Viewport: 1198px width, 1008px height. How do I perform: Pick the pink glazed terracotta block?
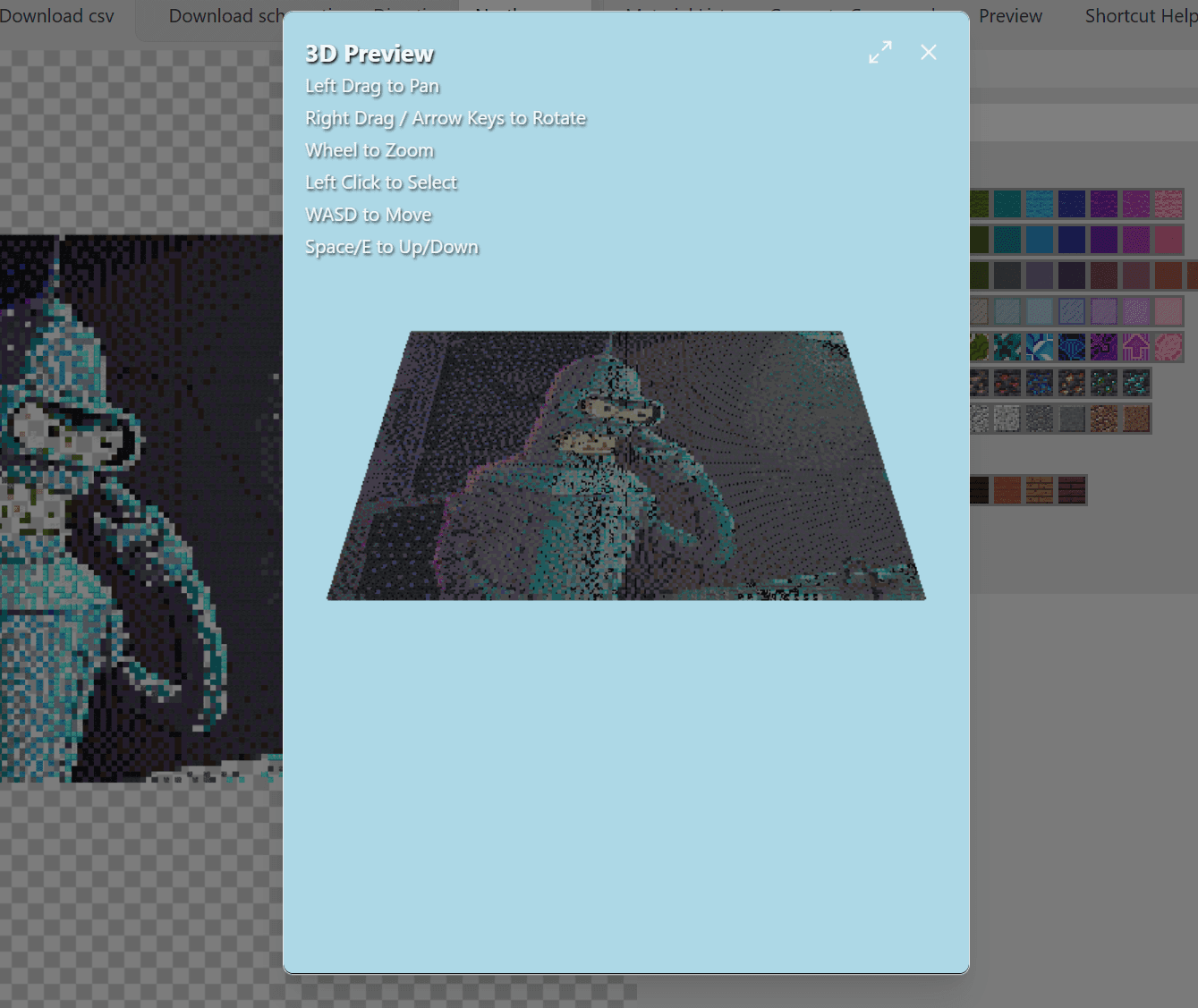tap(1168, 347)
